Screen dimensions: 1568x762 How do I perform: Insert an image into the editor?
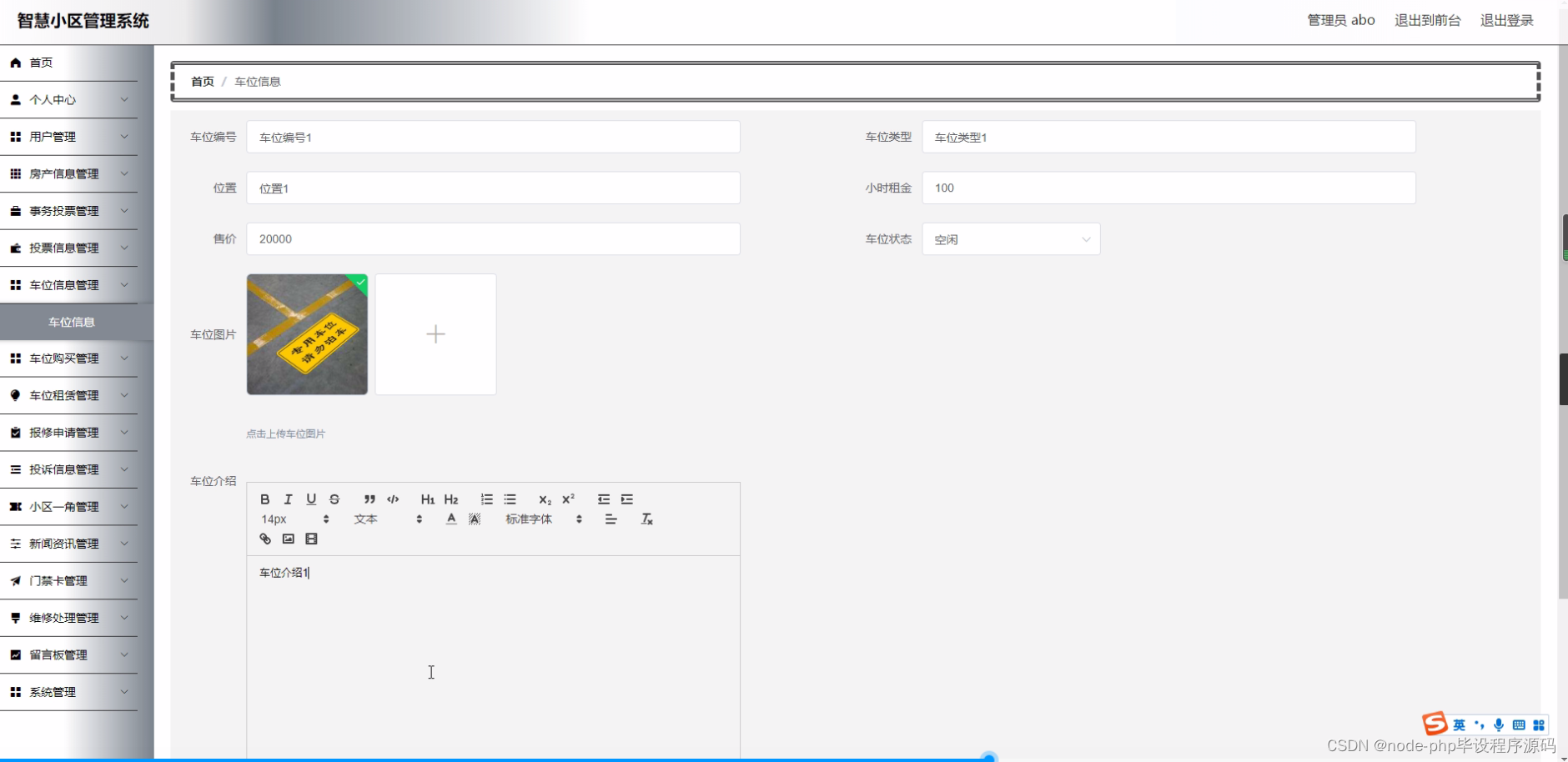(x=288, y=539)
